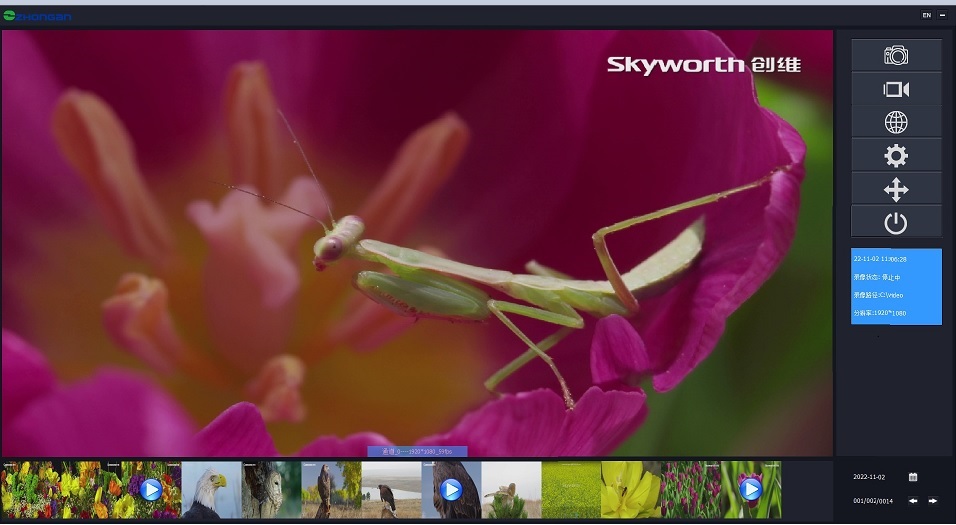This screenshot has height=525, width=956.
Task: Select the bird on lake thumbnail
Action: click(391, 490)
